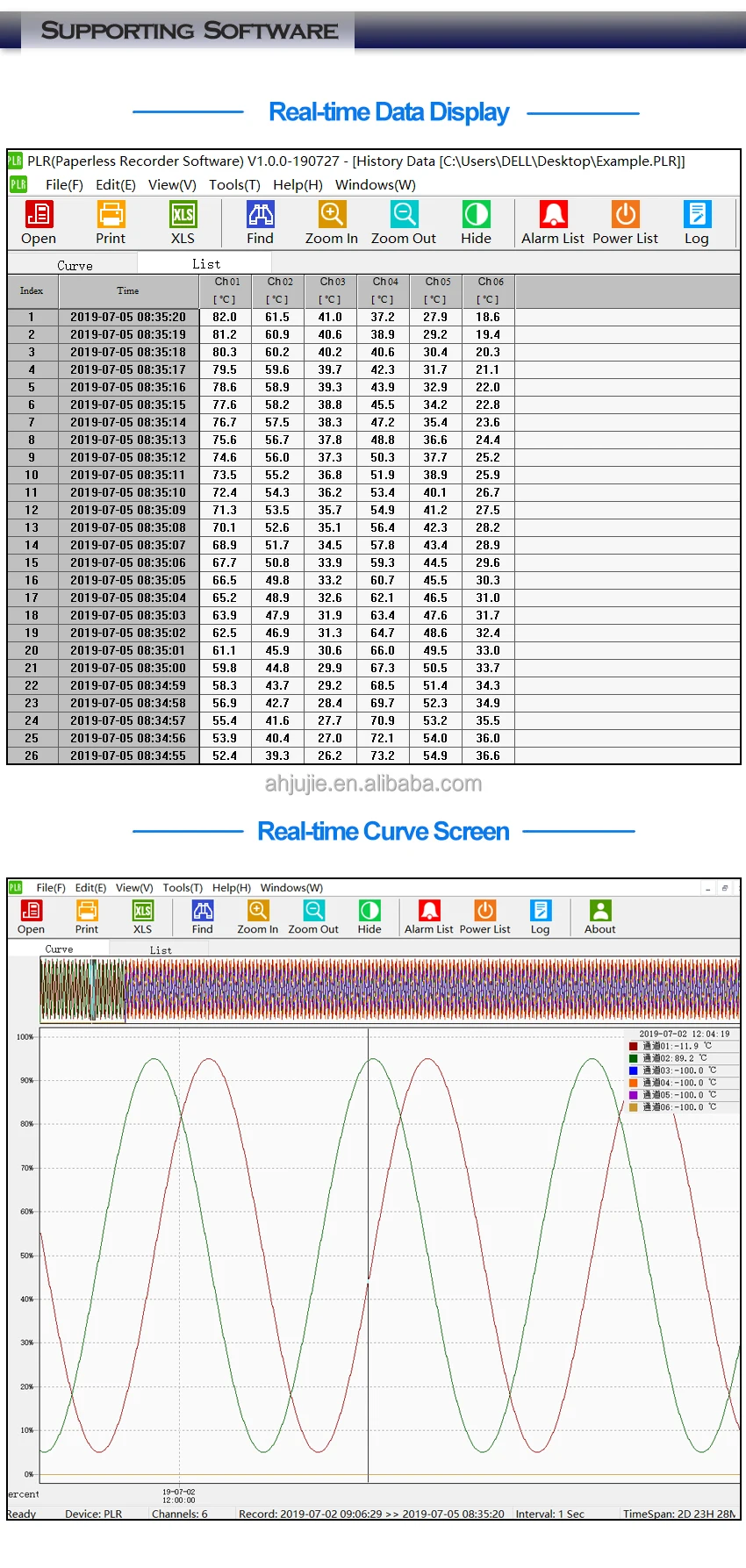Click Print icon in the upper data window

click(x=111, y=215)
